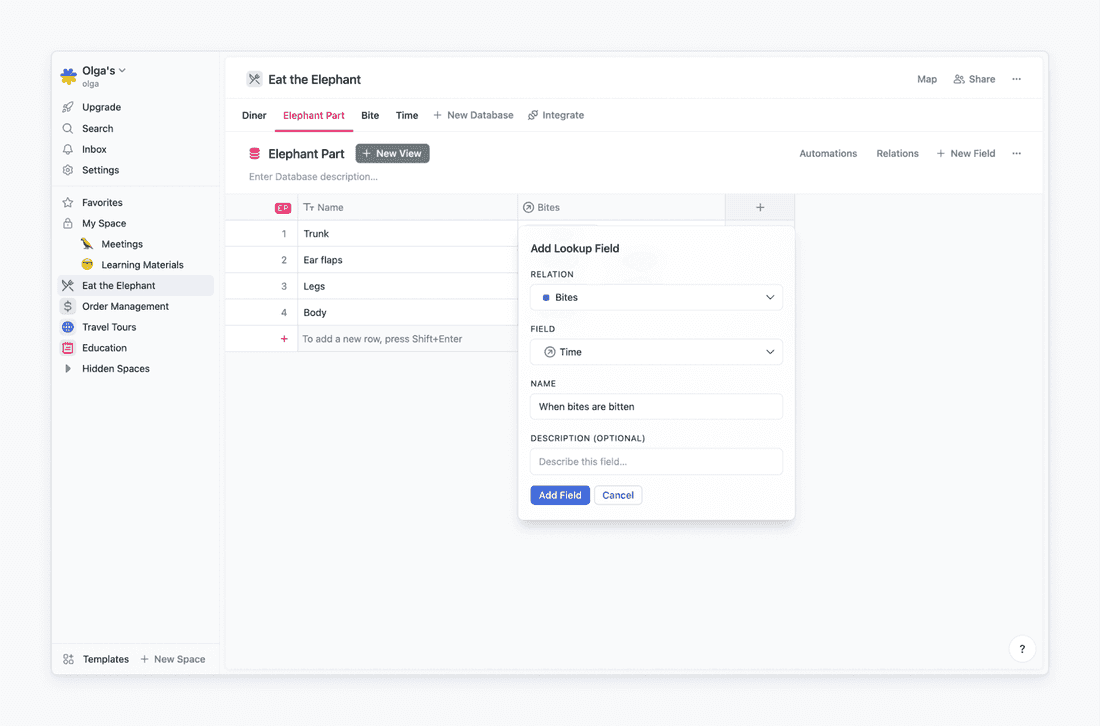Switch to the Bite tab
This screenshot has width=1100, height=726.
click(370, 115)
